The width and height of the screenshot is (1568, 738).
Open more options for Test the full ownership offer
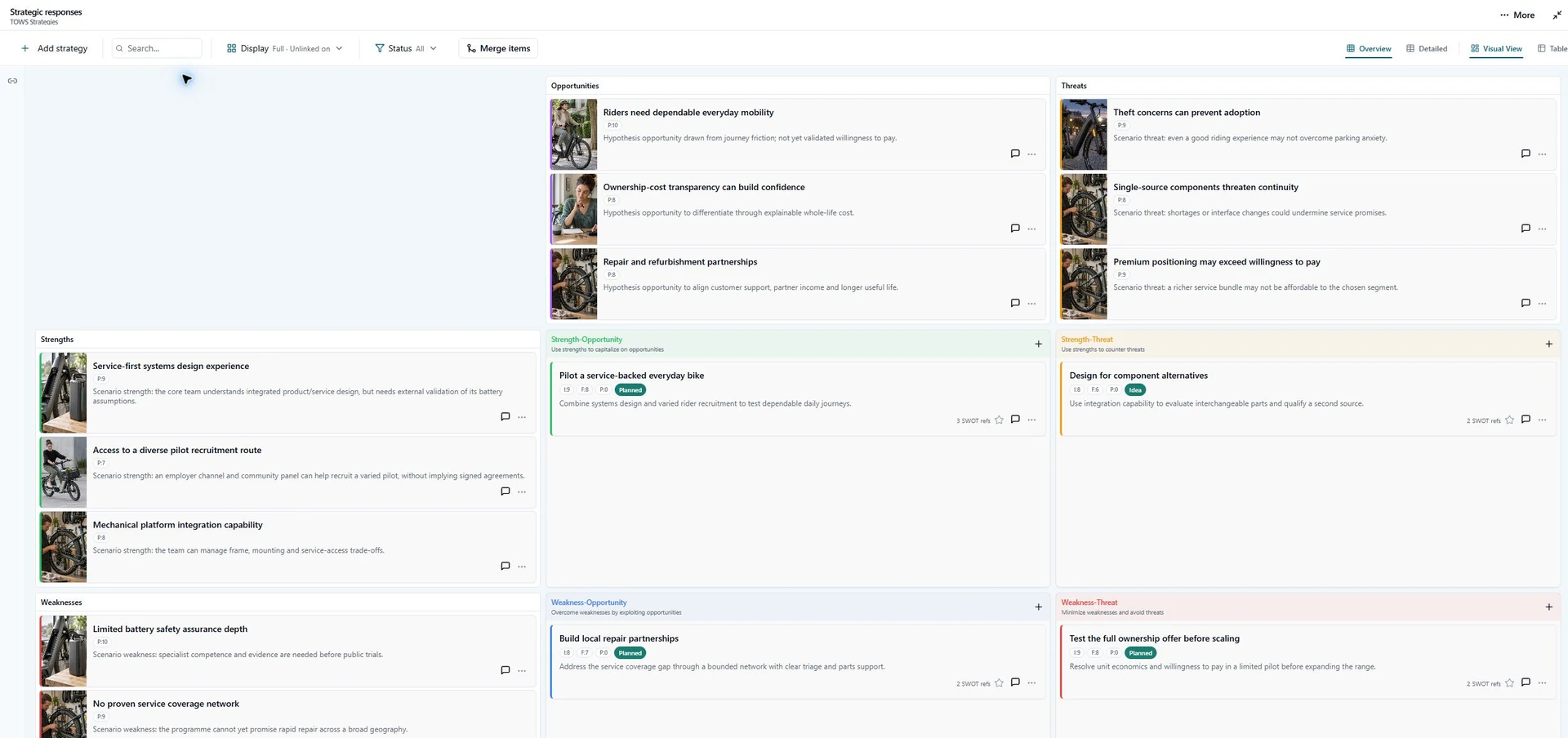point(1542,682)
